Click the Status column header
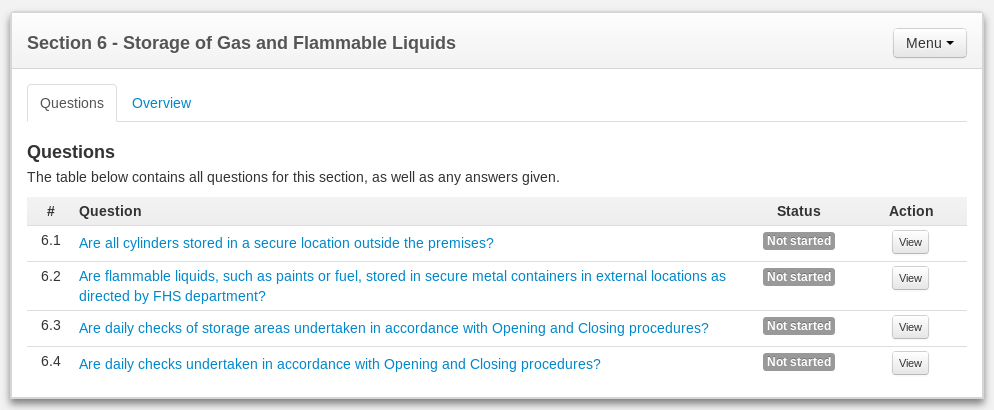 798,211
